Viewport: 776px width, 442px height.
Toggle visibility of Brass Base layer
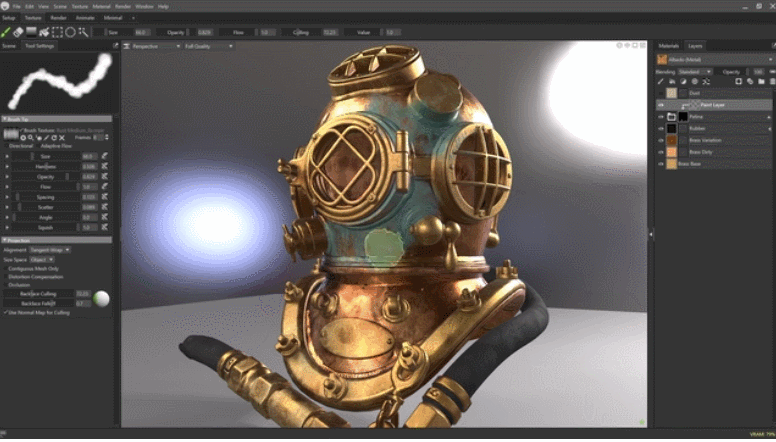660,163
